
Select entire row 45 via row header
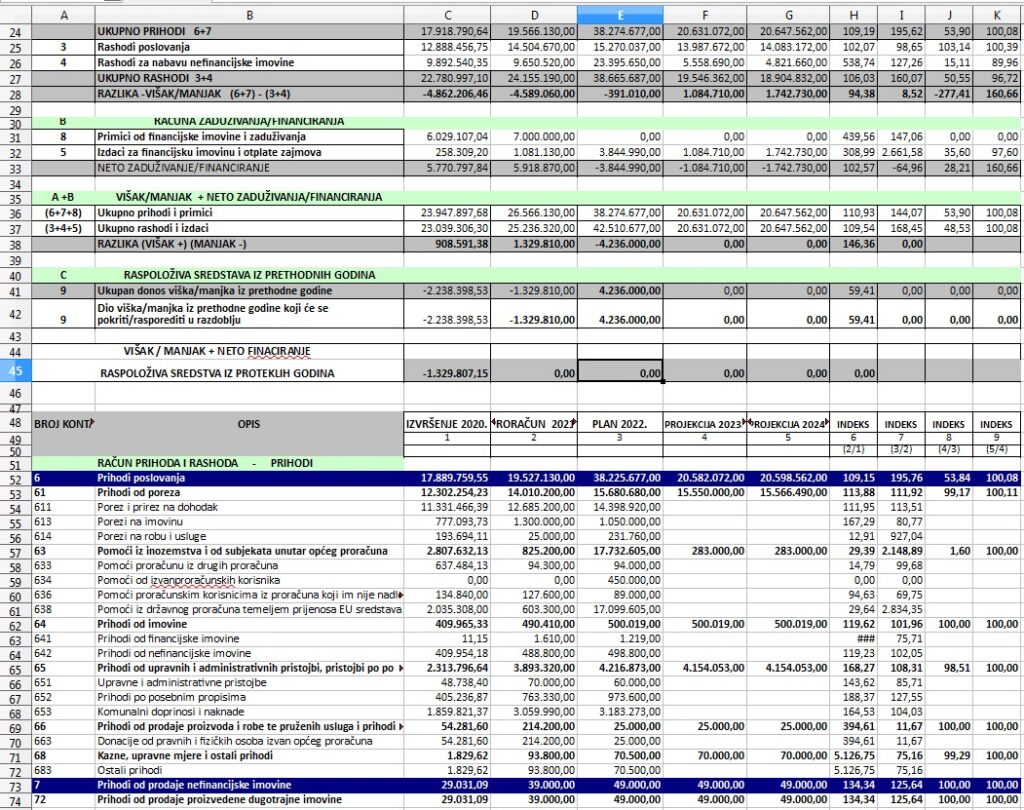pyautogui.click(x=16, y=371)
